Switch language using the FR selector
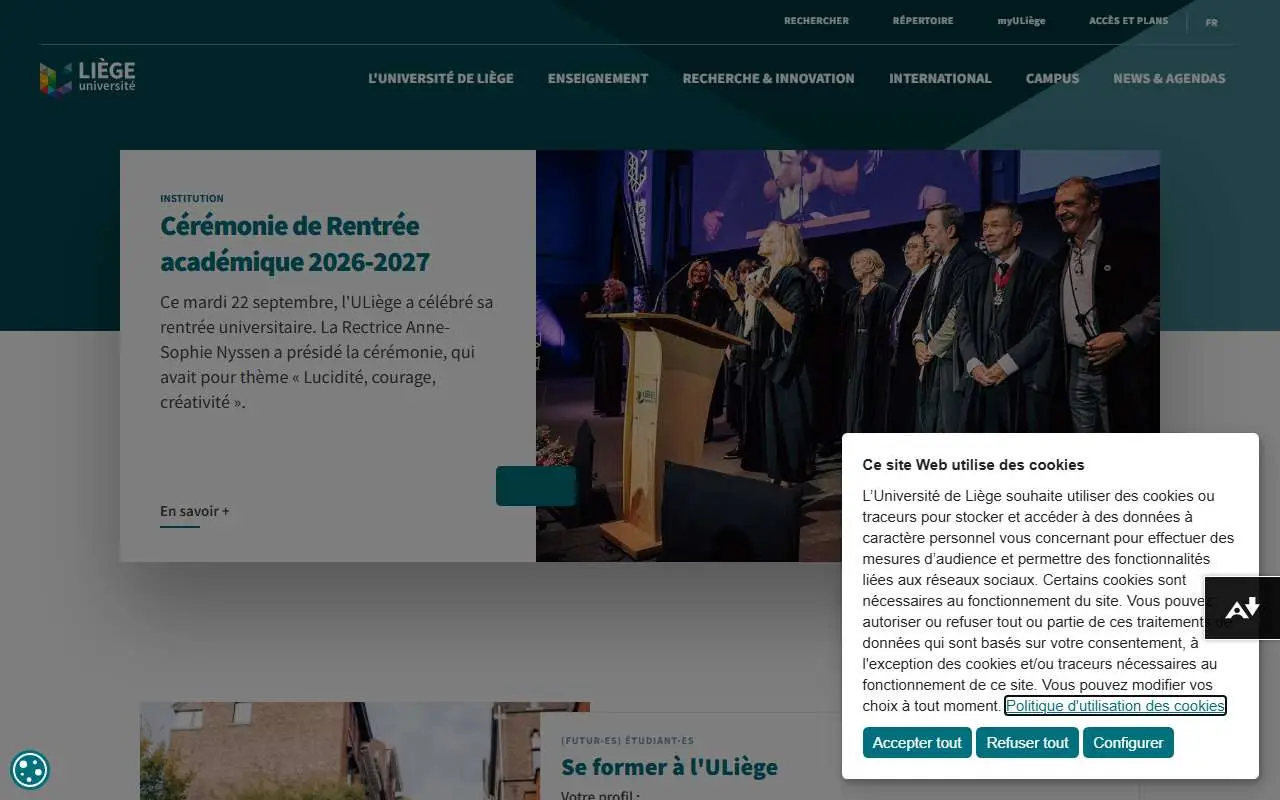Viewport: 1280px width, 800px height. pyautogui.click(x=1211, y=22)
